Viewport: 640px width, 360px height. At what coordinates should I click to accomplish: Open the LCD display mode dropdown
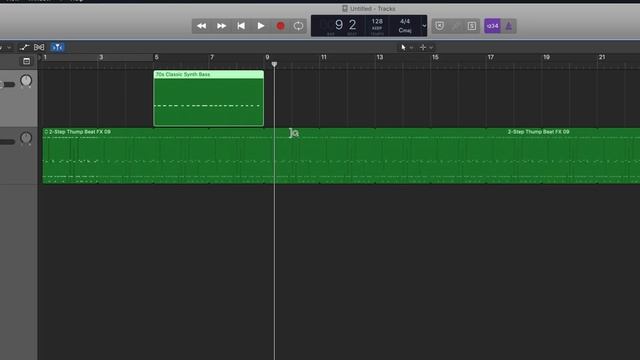coord(424,26)
